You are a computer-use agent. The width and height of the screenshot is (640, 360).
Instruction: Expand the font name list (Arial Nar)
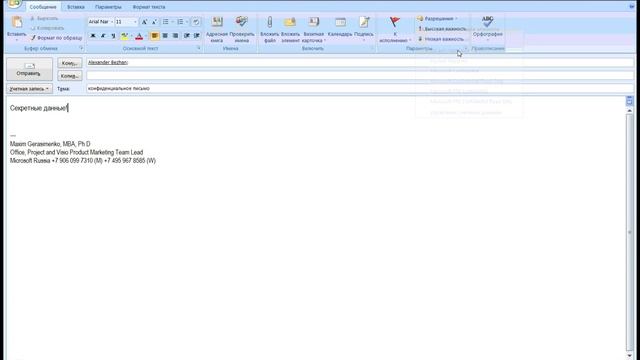111,22
